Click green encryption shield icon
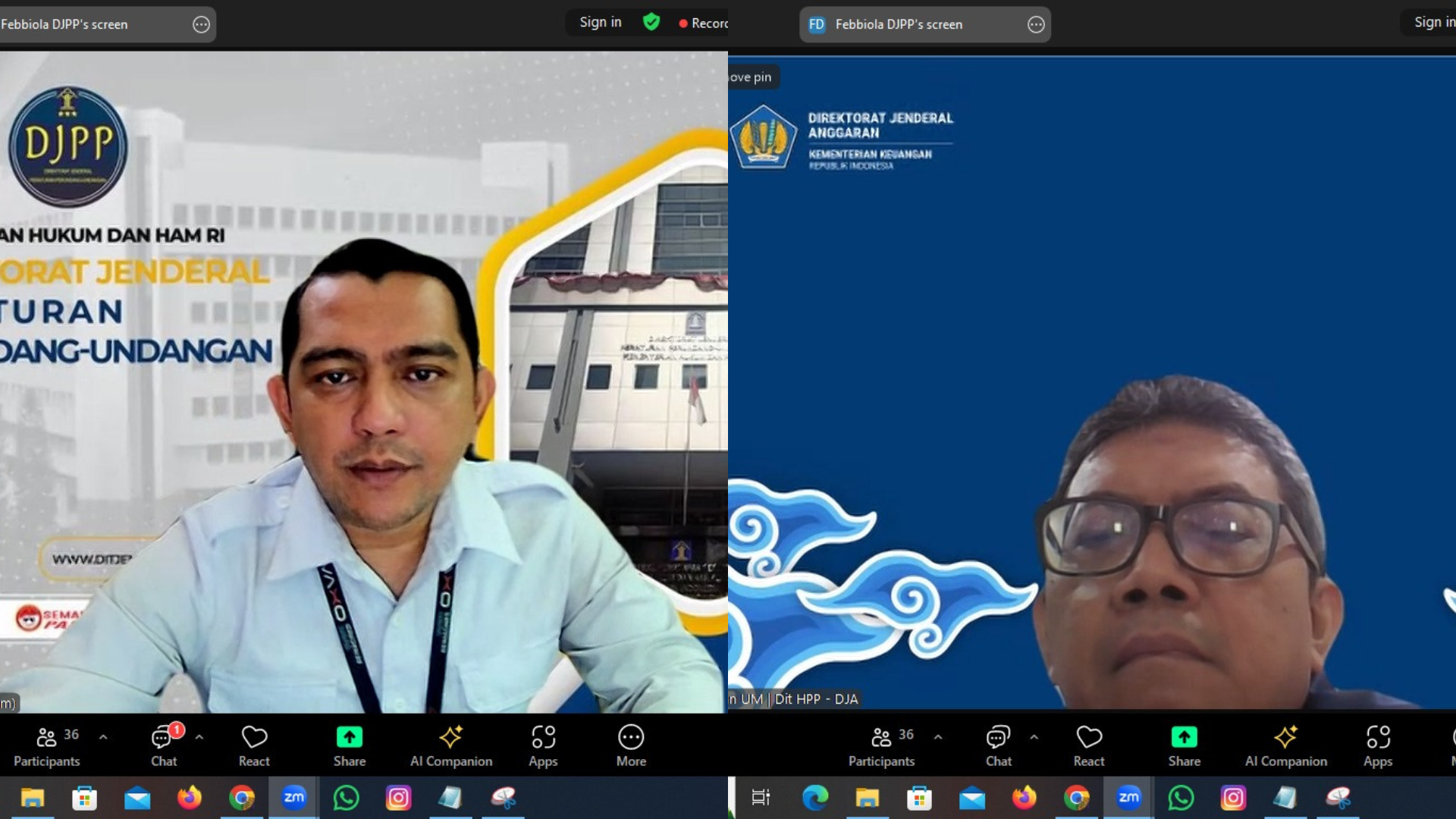Screen dimensions: 1456x819 [x=651, y=22]
